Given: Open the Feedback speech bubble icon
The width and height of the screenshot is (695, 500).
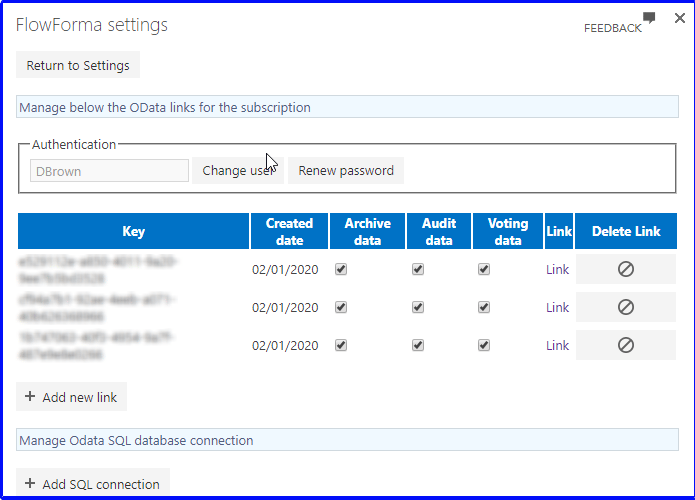Looking at the screenshot, I should tap(649, 17).
